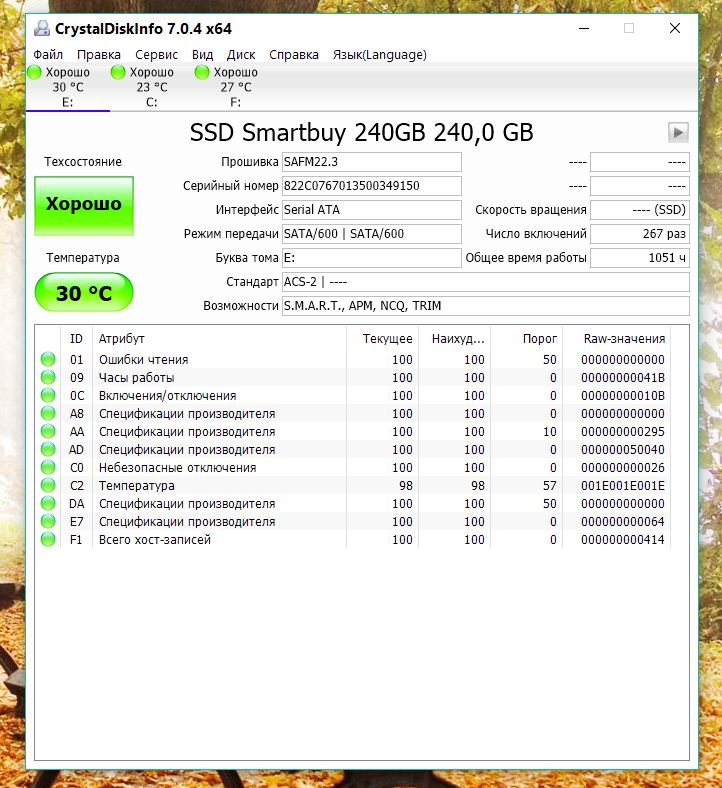Click the 30 °C temperature button
The height and width of the screenshot is (788, 722).
[x=84, y=292]
